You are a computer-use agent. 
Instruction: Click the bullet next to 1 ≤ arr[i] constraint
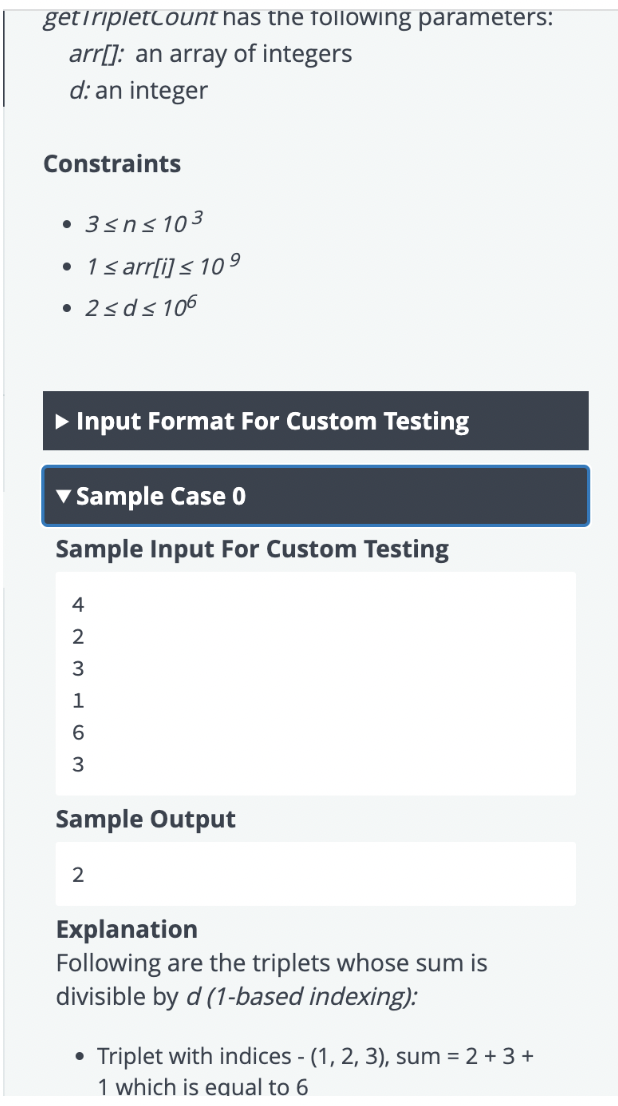tap(68, 264)
